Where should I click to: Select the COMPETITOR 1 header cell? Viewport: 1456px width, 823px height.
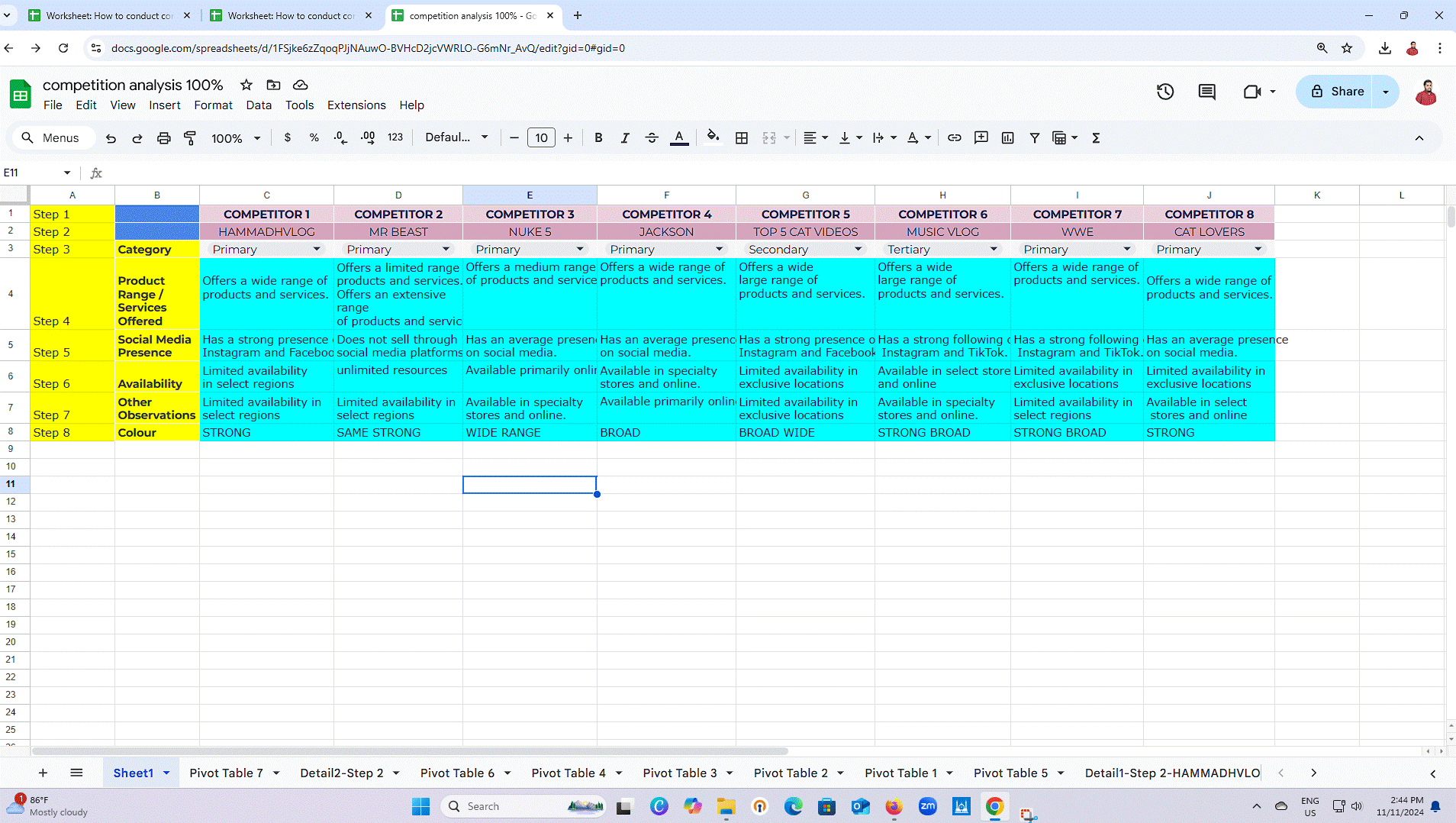point(266,215)
